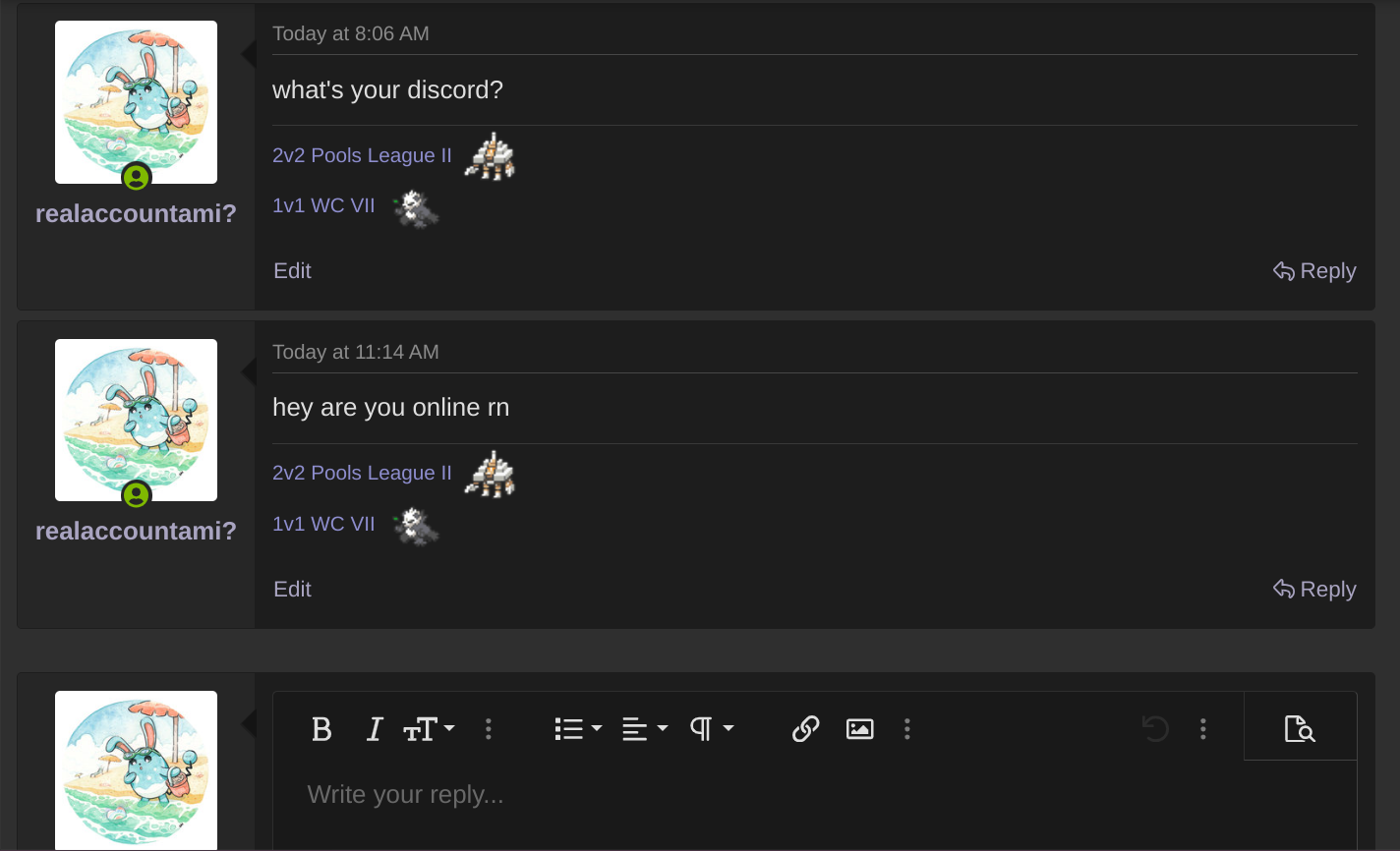Open 1v1 WC VII link in second post
The image size is (1400, 851).
pos(323,524)
